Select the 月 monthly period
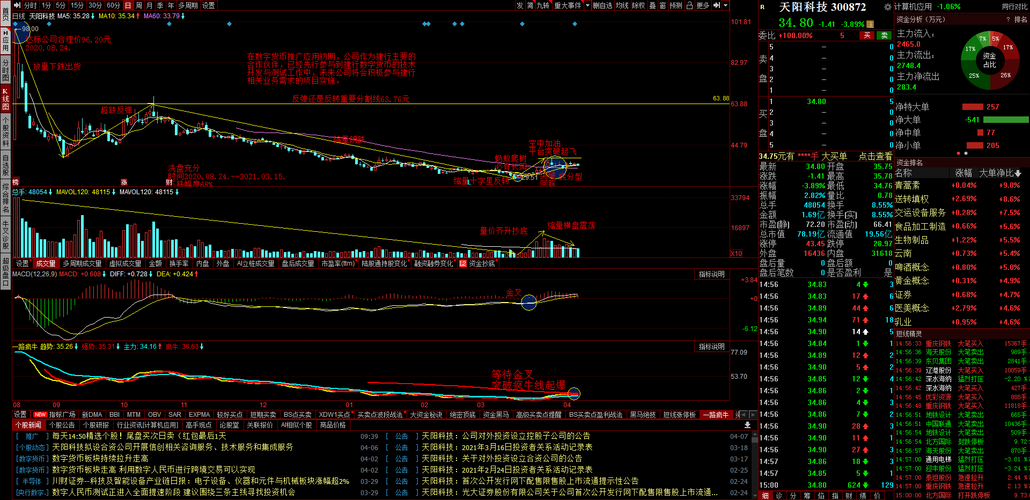The image size is (1030, 500). [149, 5]
